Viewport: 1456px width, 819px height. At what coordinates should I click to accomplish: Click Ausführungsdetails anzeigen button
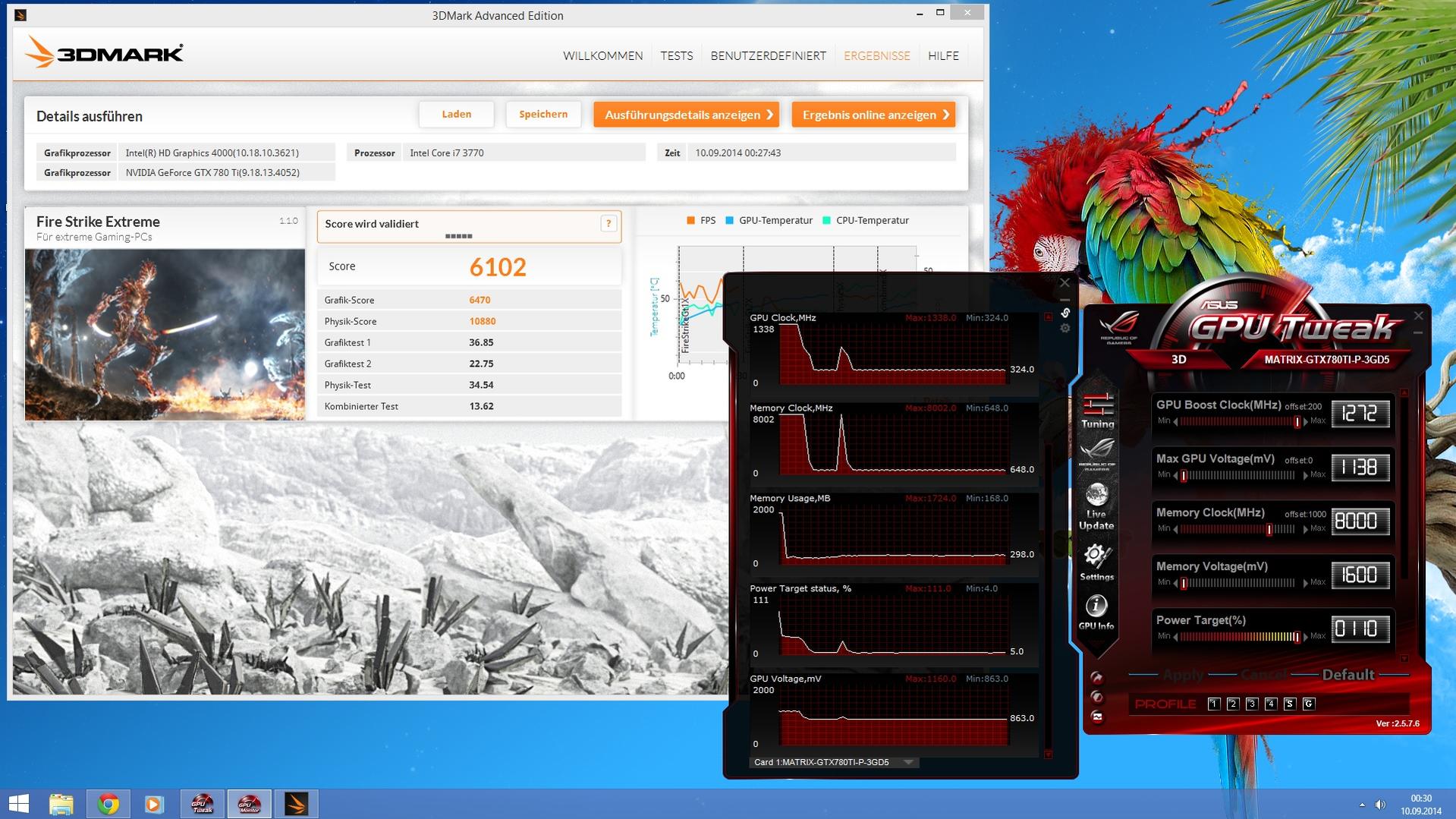(x=686, y=115)
